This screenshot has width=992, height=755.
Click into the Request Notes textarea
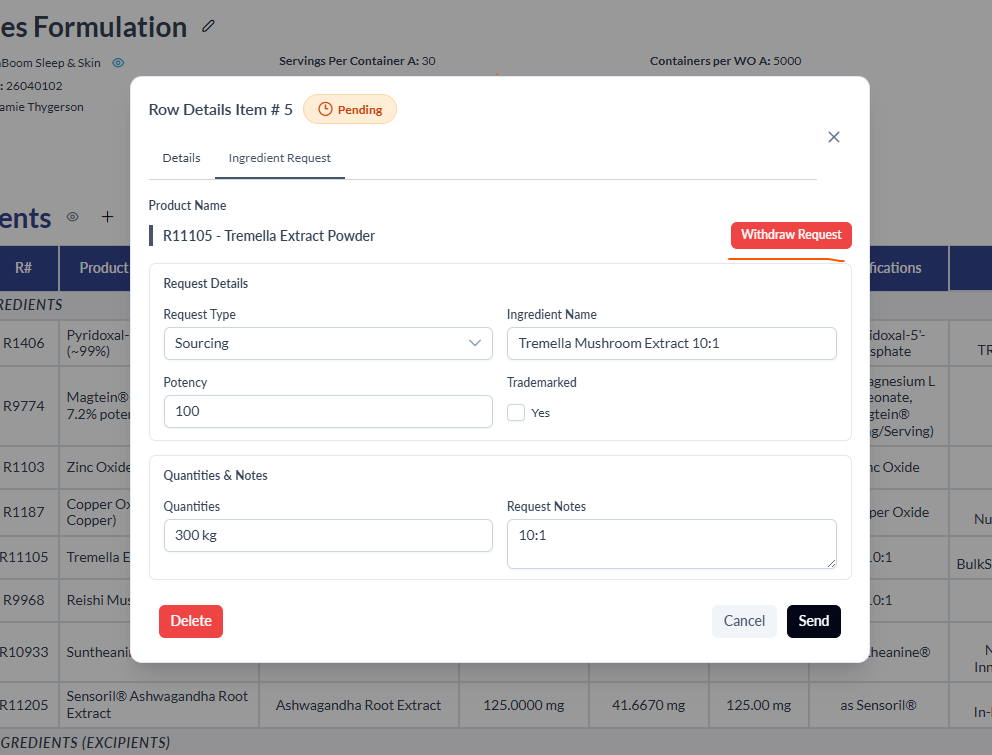[x=672, y=544]
